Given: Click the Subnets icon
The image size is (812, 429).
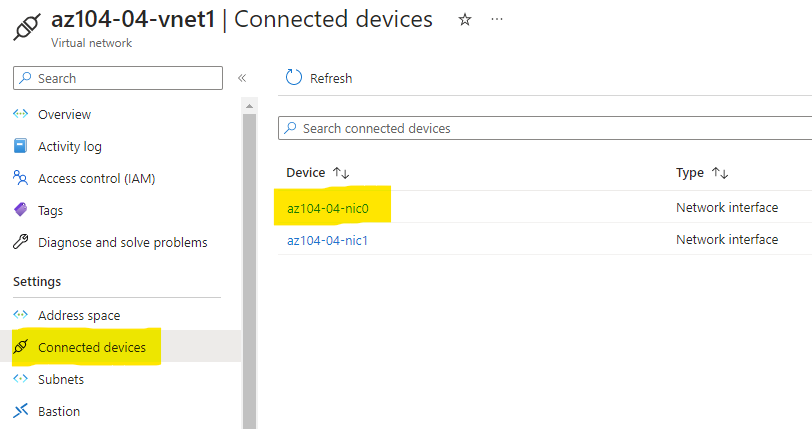Looking at the screenshot, I should tap(21, 379).
